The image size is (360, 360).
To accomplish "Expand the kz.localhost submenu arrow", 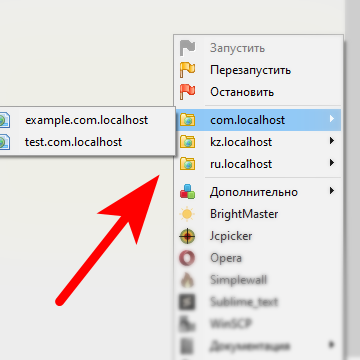I will click(331, 141).
